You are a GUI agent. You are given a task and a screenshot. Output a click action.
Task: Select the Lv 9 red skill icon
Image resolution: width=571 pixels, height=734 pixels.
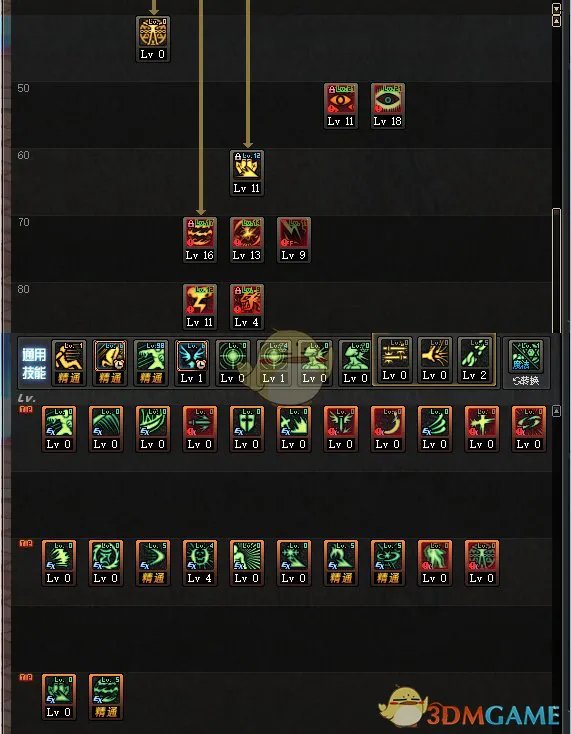pyautogui.click(x=293, y=240)
